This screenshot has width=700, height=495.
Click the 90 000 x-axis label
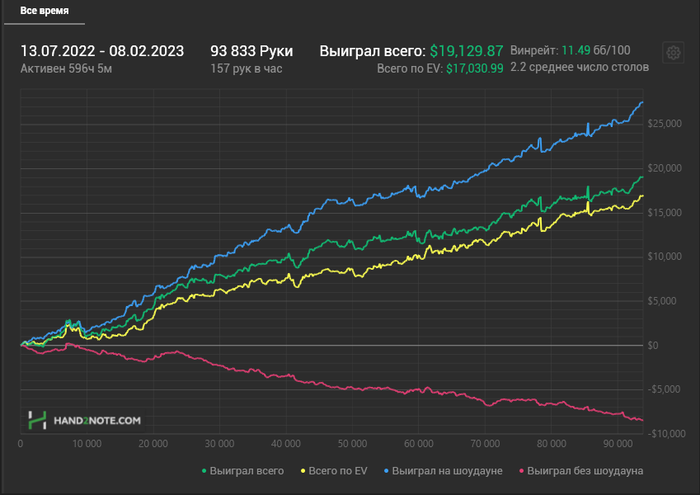click(x=618, y=444)
